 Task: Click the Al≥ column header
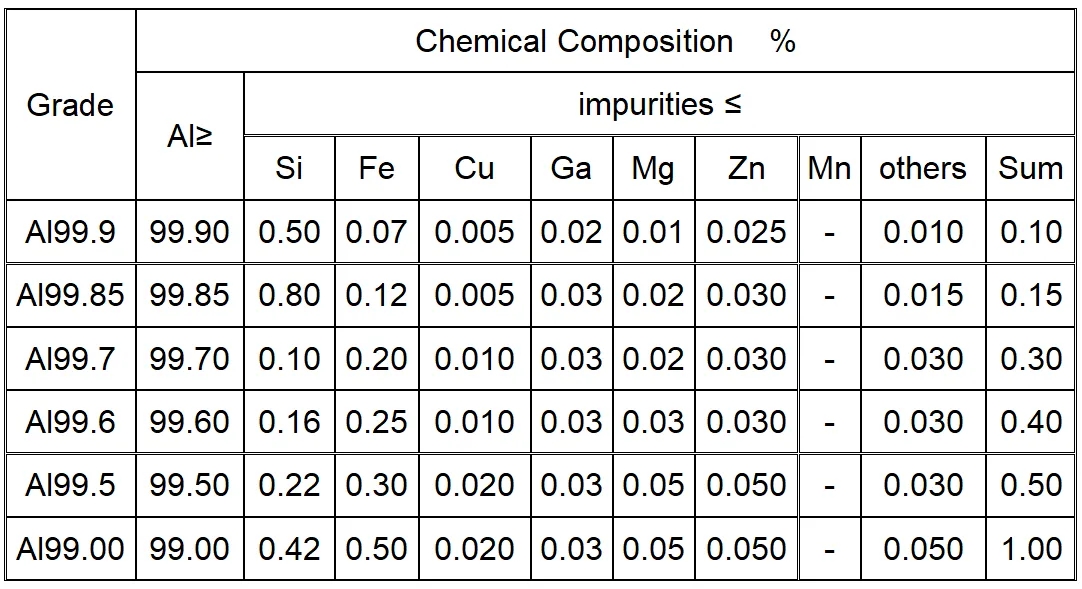pos(190,137)
